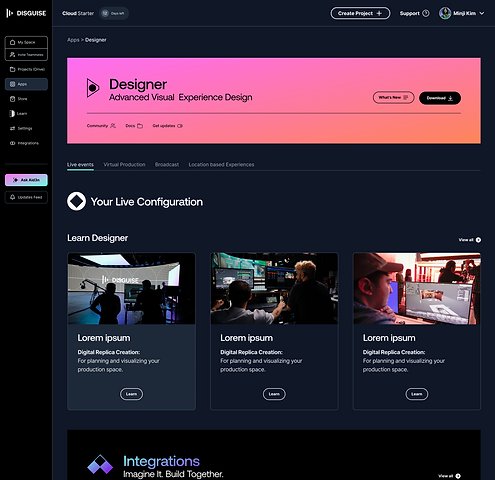Switch to Location based Experiences tab

pos(221,165)
